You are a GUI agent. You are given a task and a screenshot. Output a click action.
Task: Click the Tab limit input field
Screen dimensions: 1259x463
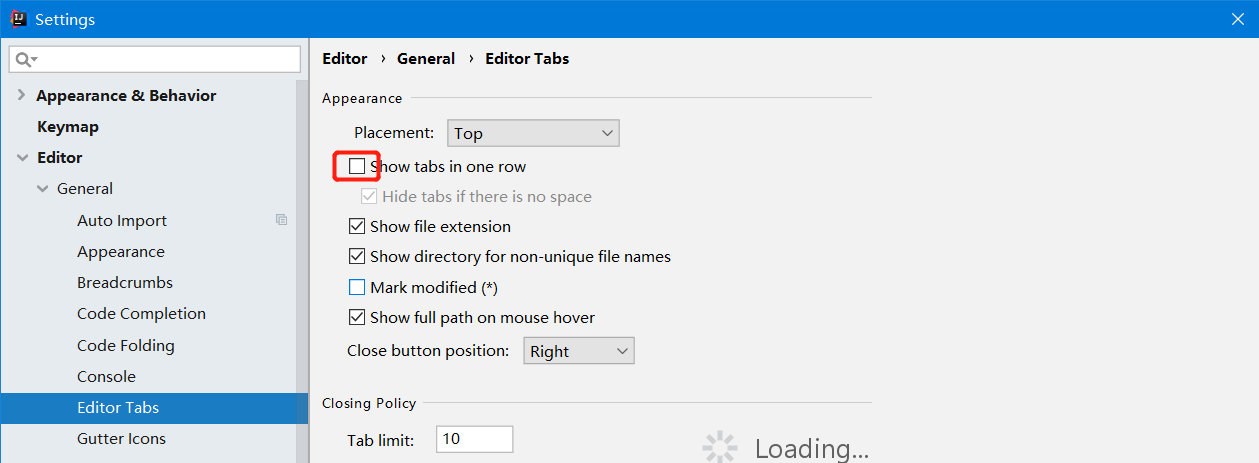(474, 439)
